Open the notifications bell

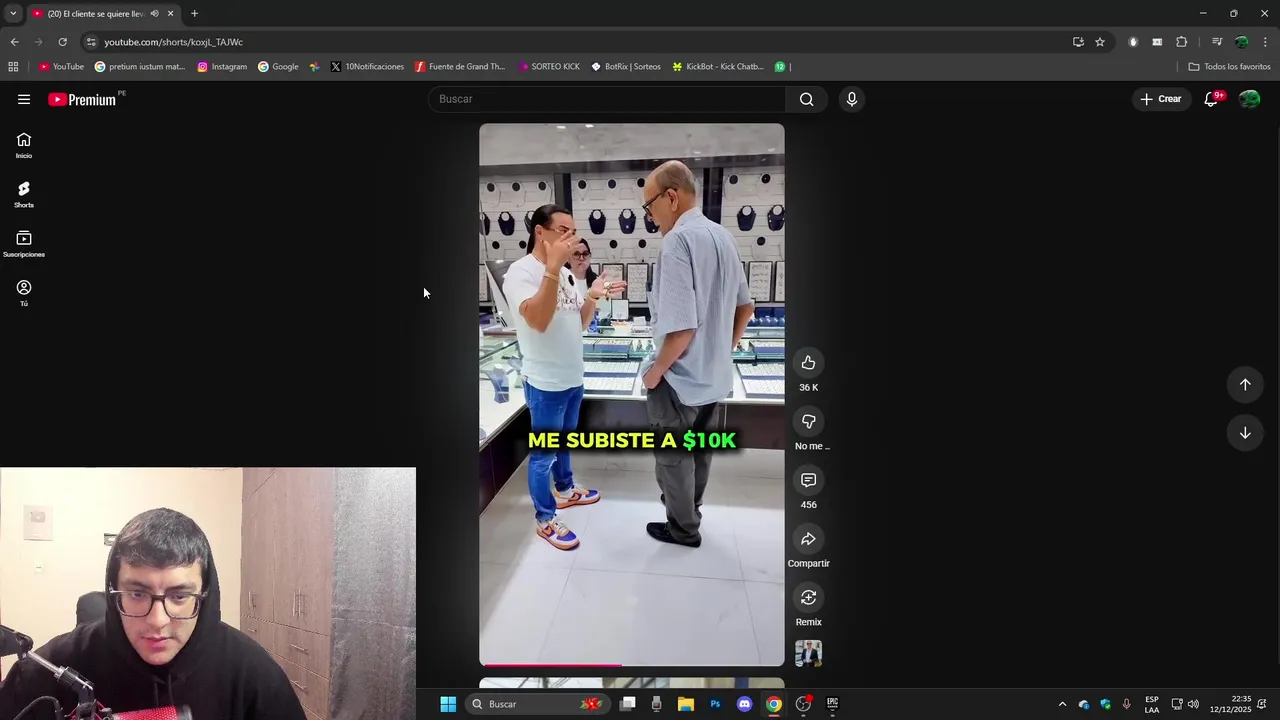1211,99
